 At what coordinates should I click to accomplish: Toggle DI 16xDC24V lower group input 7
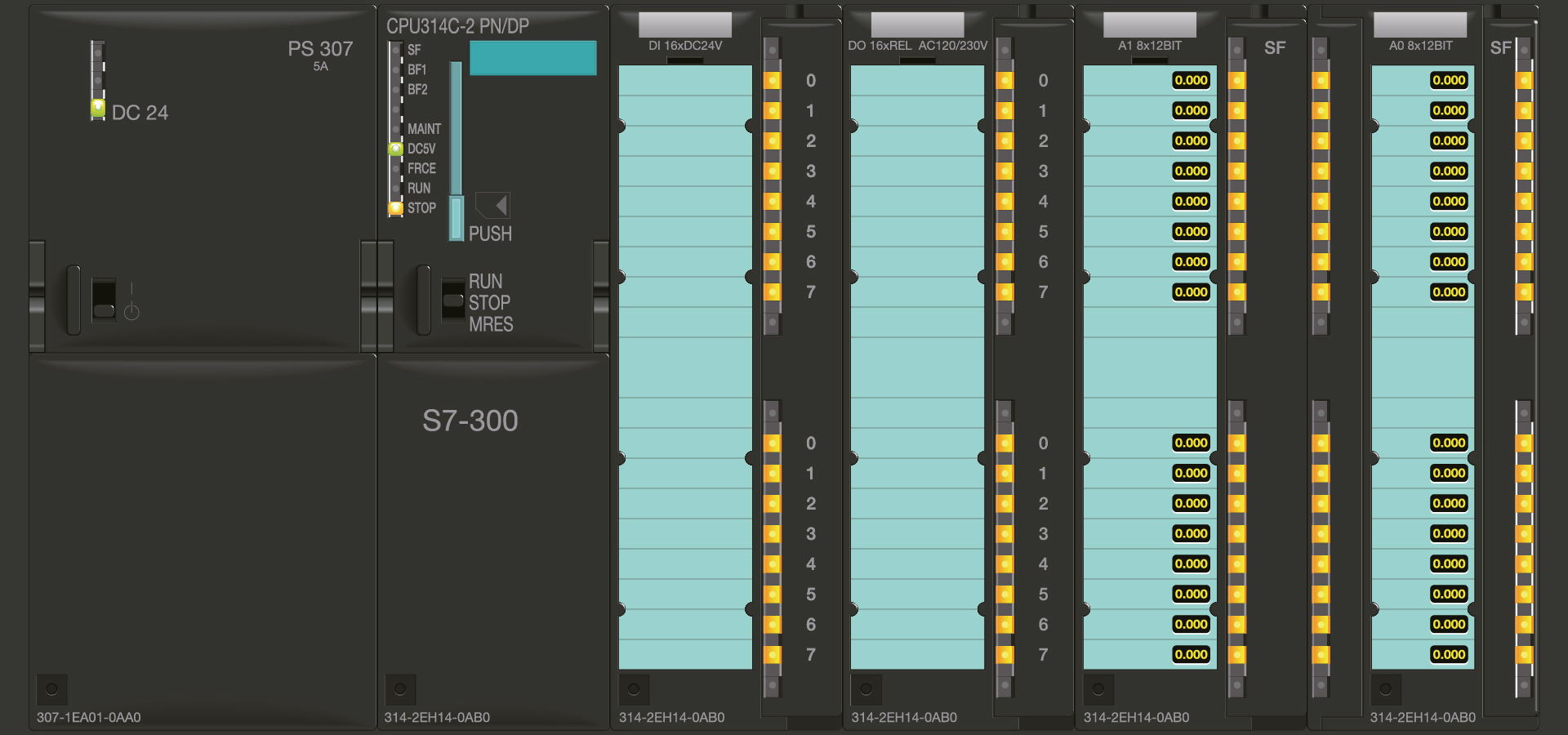773,654
